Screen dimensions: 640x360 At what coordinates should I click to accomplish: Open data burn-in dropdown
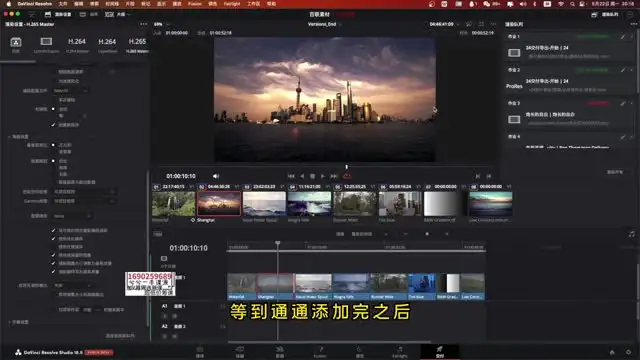[72, 216]
